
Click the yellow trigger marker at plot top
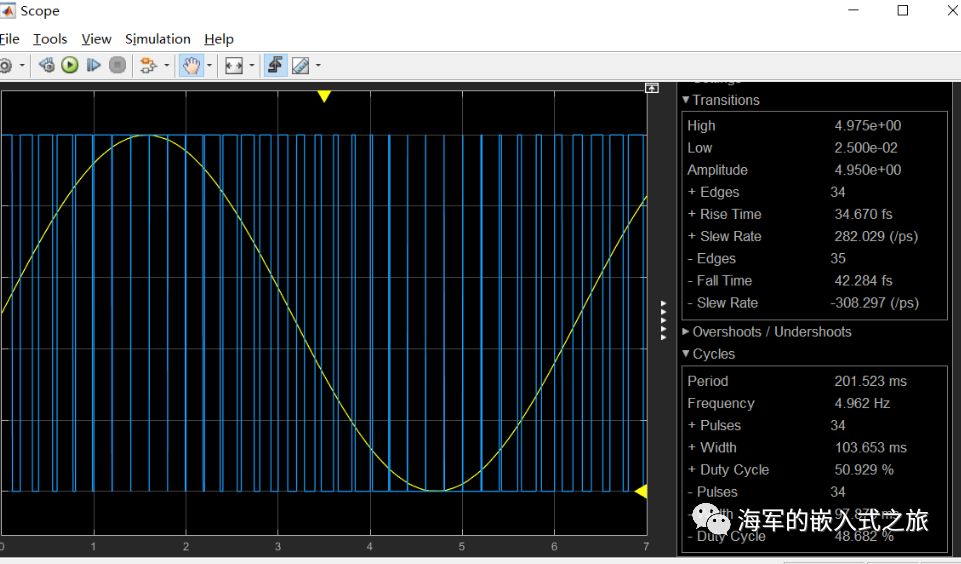pyautogui.click(x=323, y=97)
